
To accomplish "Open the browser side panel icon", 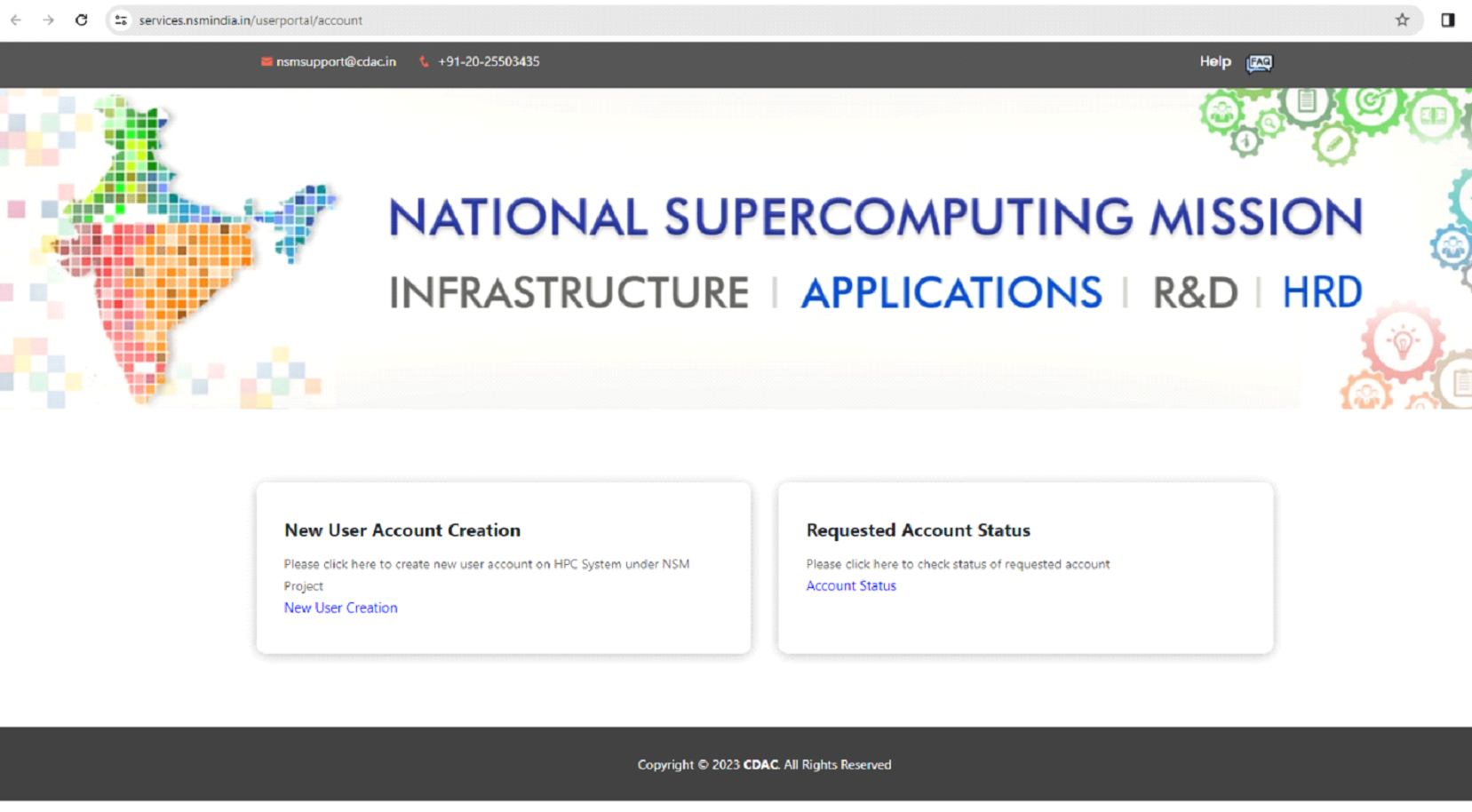I will click(1447, 20).
